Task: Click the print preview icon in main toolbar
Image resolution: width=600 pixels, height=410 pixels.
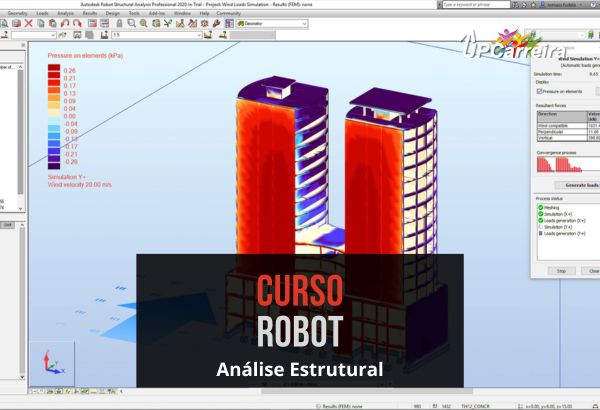Action: pos(4,24)
